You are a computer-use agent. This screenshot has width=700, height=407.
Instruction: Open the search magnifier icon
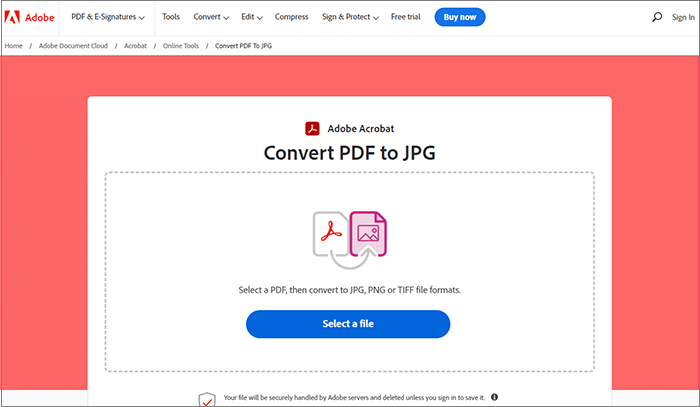(x=657, y=17)
